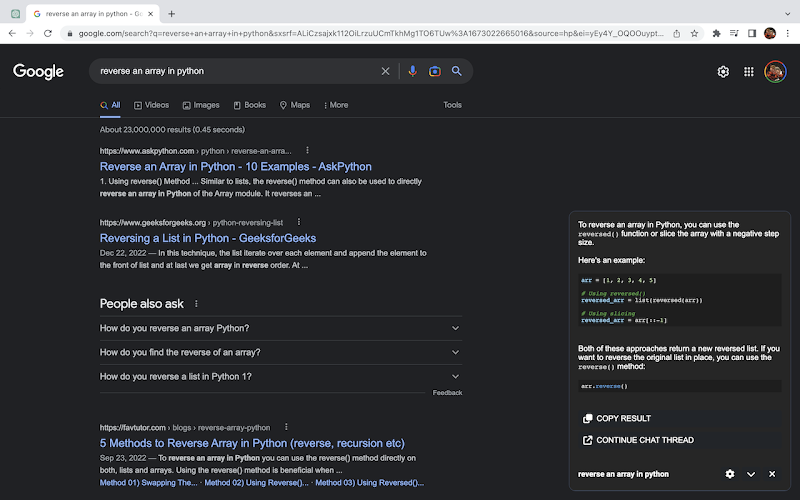This screenshot has height=500, width=800.
Task: Switch to the Images tab
Action: coord(201,105)
